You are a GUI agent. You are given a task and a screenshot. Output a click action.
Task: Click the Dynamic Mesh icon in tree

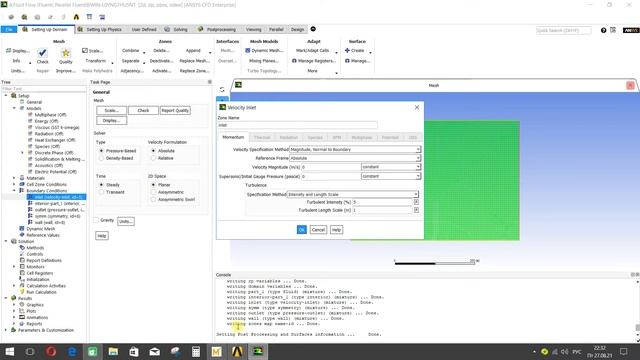pyautogui.click(x=22, y=229)
